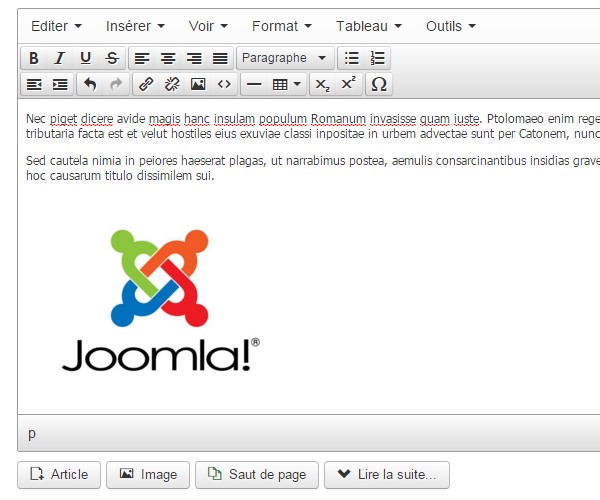
Task: Open the table toolbar dropdown
Action: coord(287,84)
